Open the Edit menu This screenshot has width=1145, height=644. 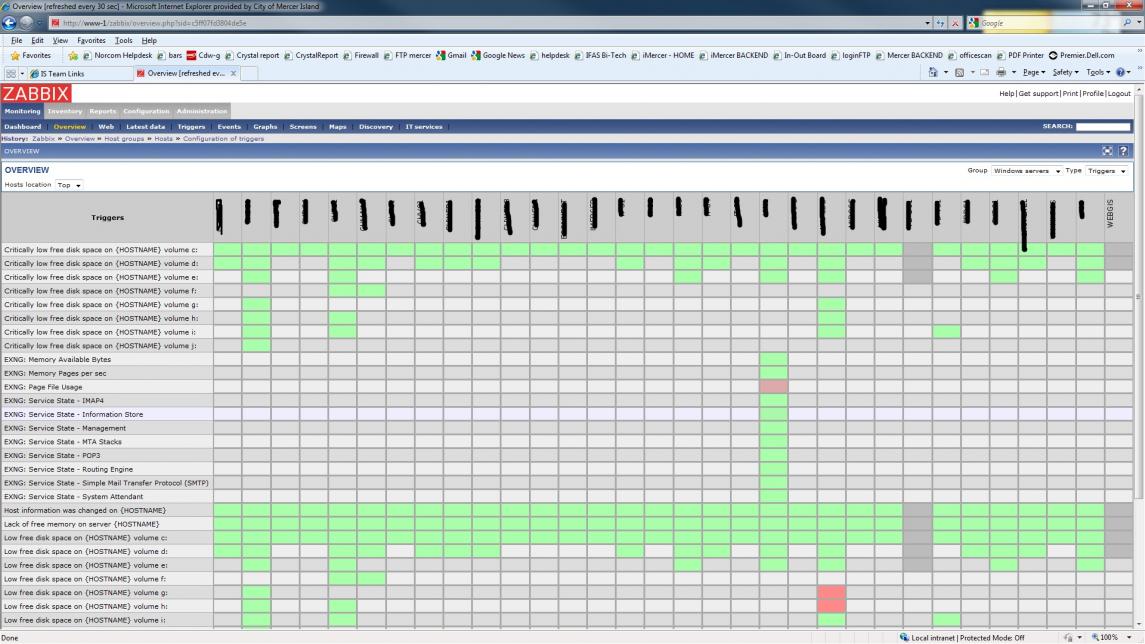37,41
